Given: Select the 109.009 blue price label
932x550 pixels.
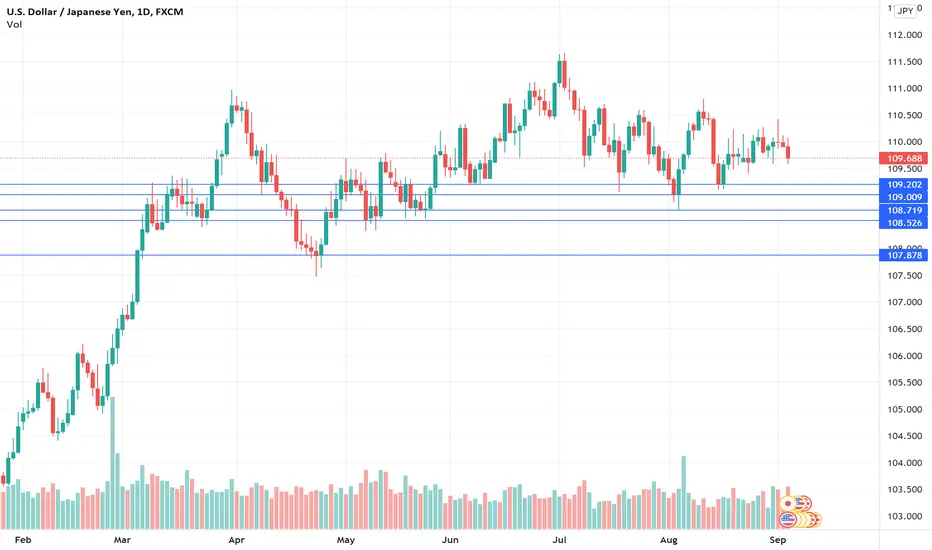Looking at the screenshot, I should point(903,197).
